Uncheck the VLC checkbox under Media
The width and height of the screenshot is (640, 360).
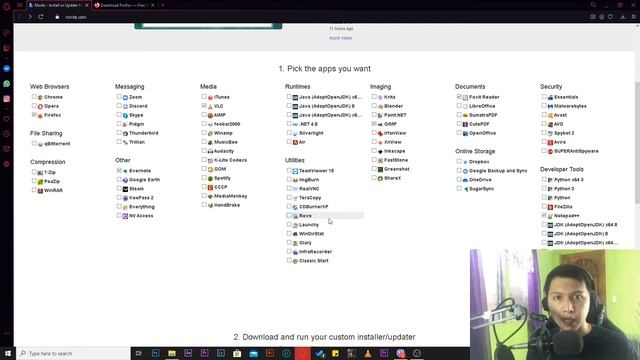tap(204, 106)
